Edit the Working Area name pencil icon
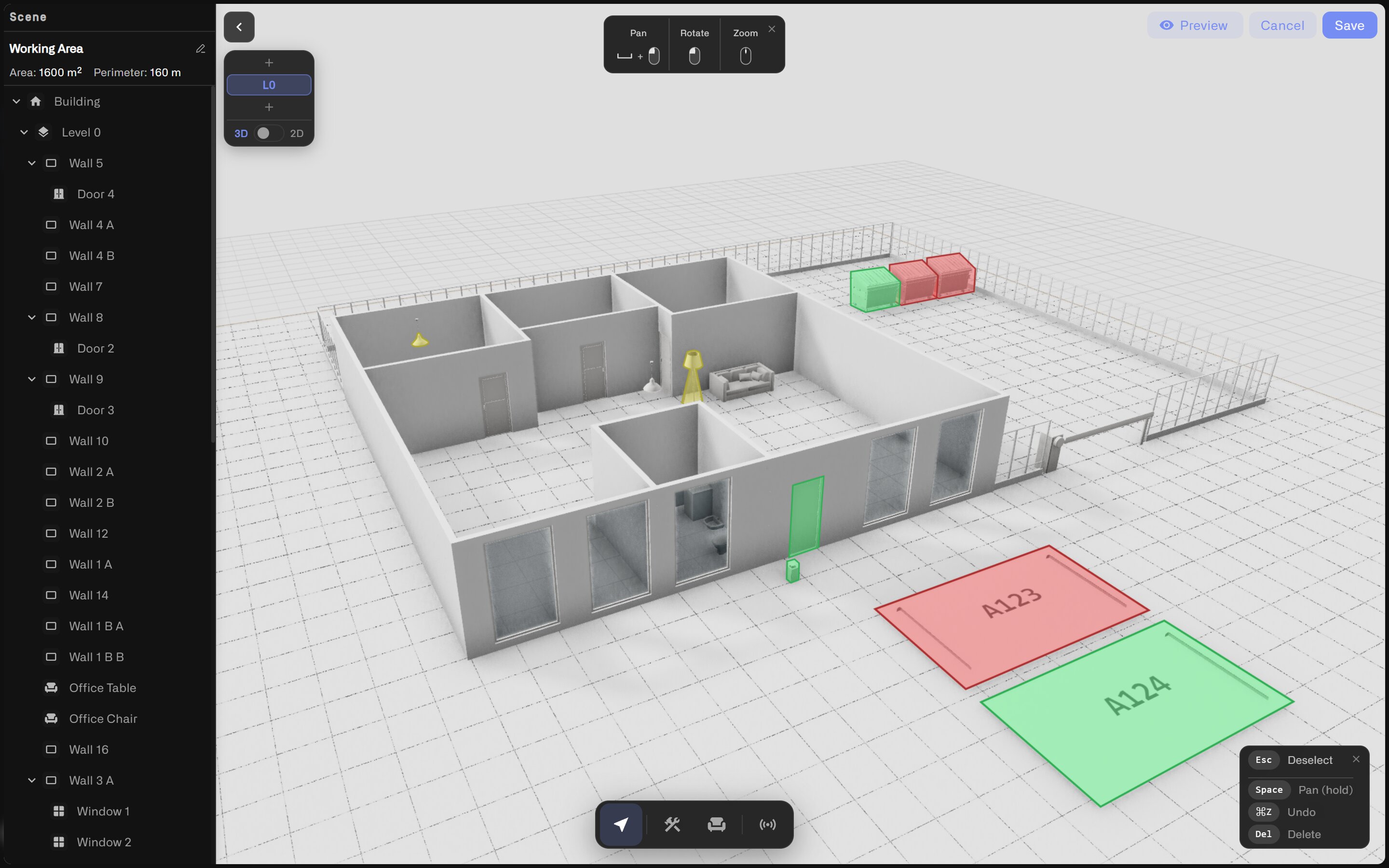 [x=200, y=49]
